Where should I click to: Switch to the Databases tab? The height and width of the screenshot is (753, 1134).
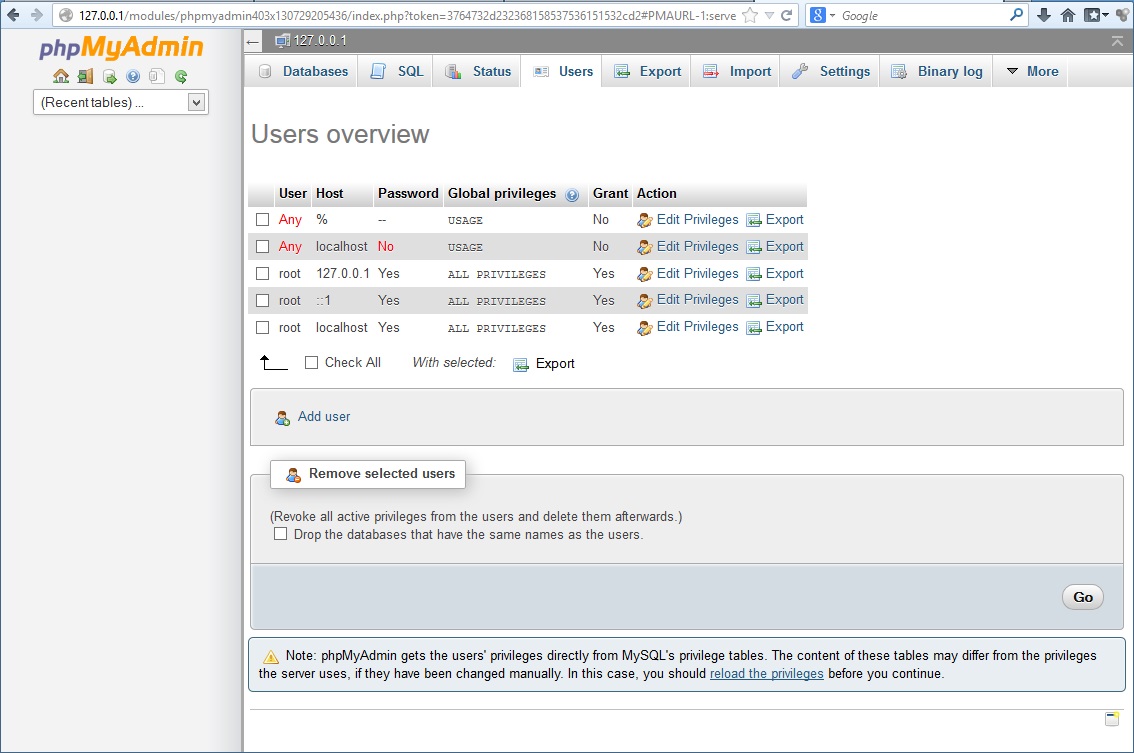click(x=304, y=72)
